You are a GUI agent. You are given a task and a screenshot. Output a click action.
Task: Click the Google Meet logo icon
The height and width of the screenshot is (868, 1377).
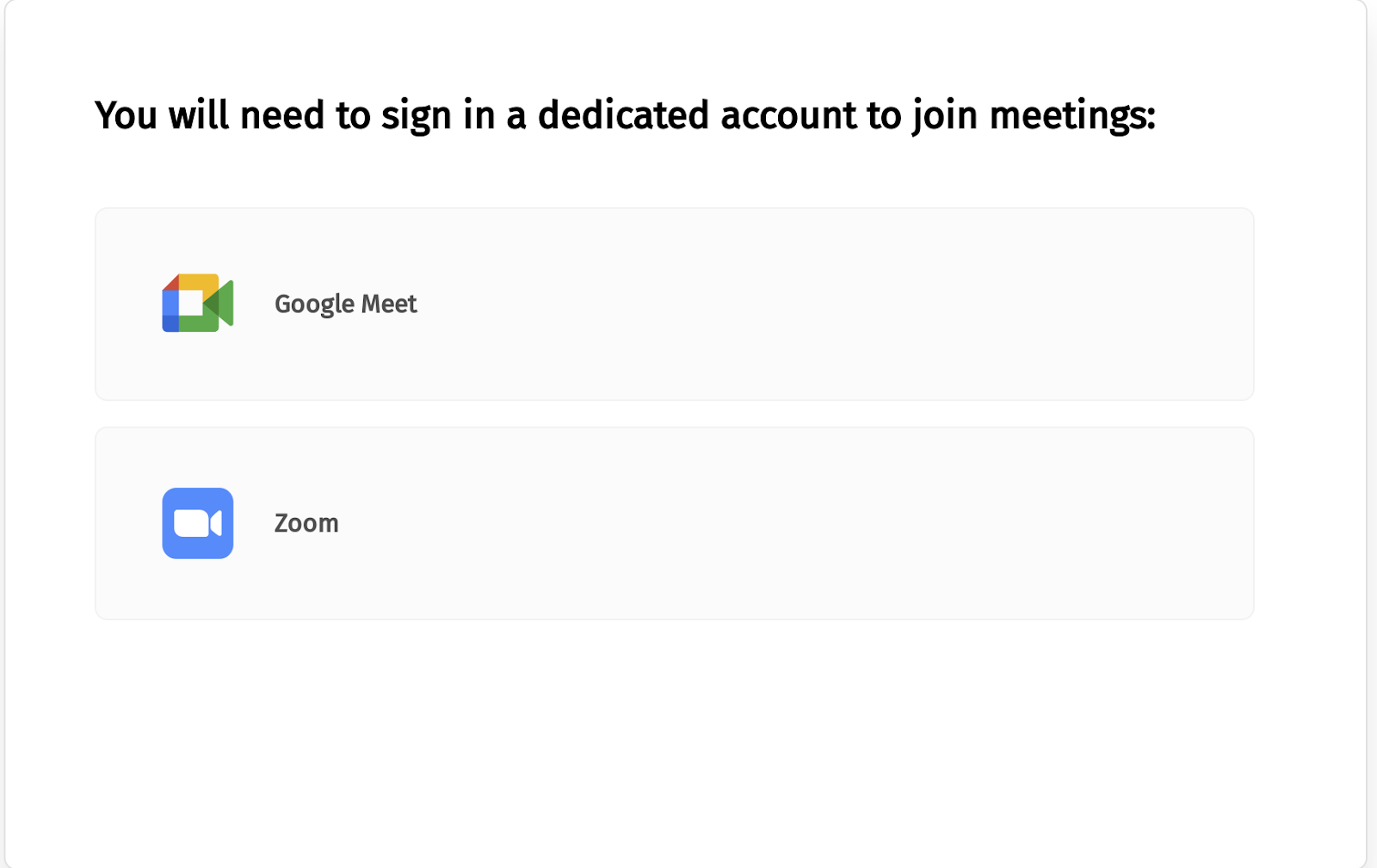[x=197, y=303]
